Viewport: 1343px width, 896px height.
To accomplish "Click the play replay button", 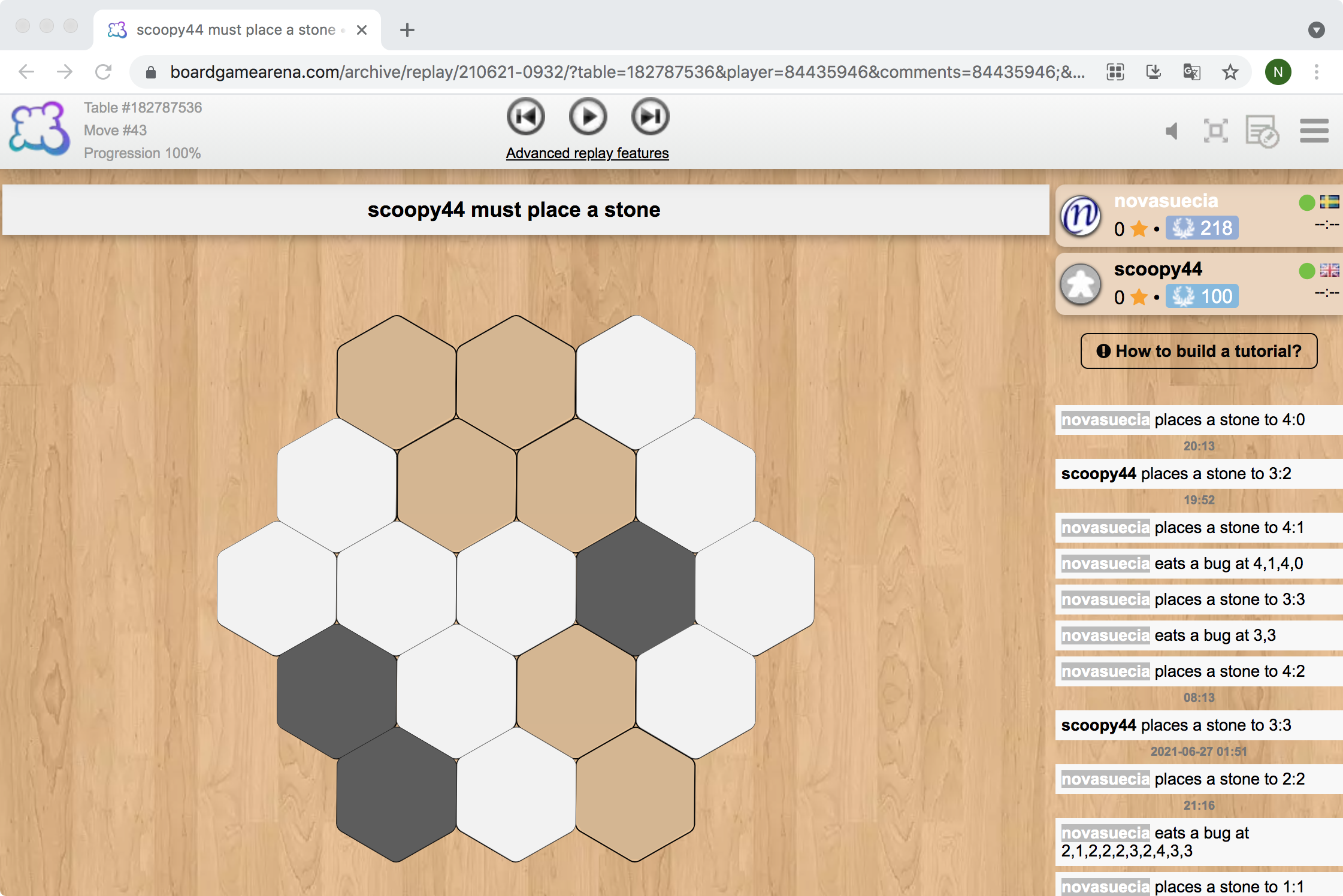I will point(588,117).
